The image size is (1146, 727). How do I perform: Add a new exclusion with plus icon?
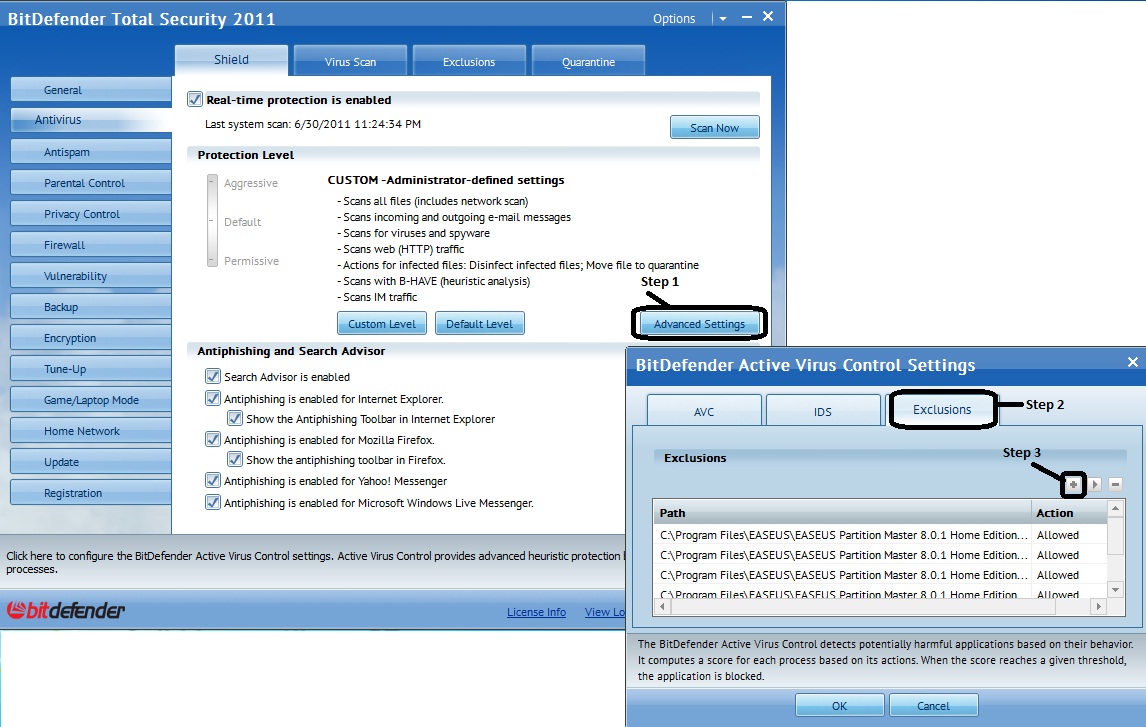pos(1073,484)
